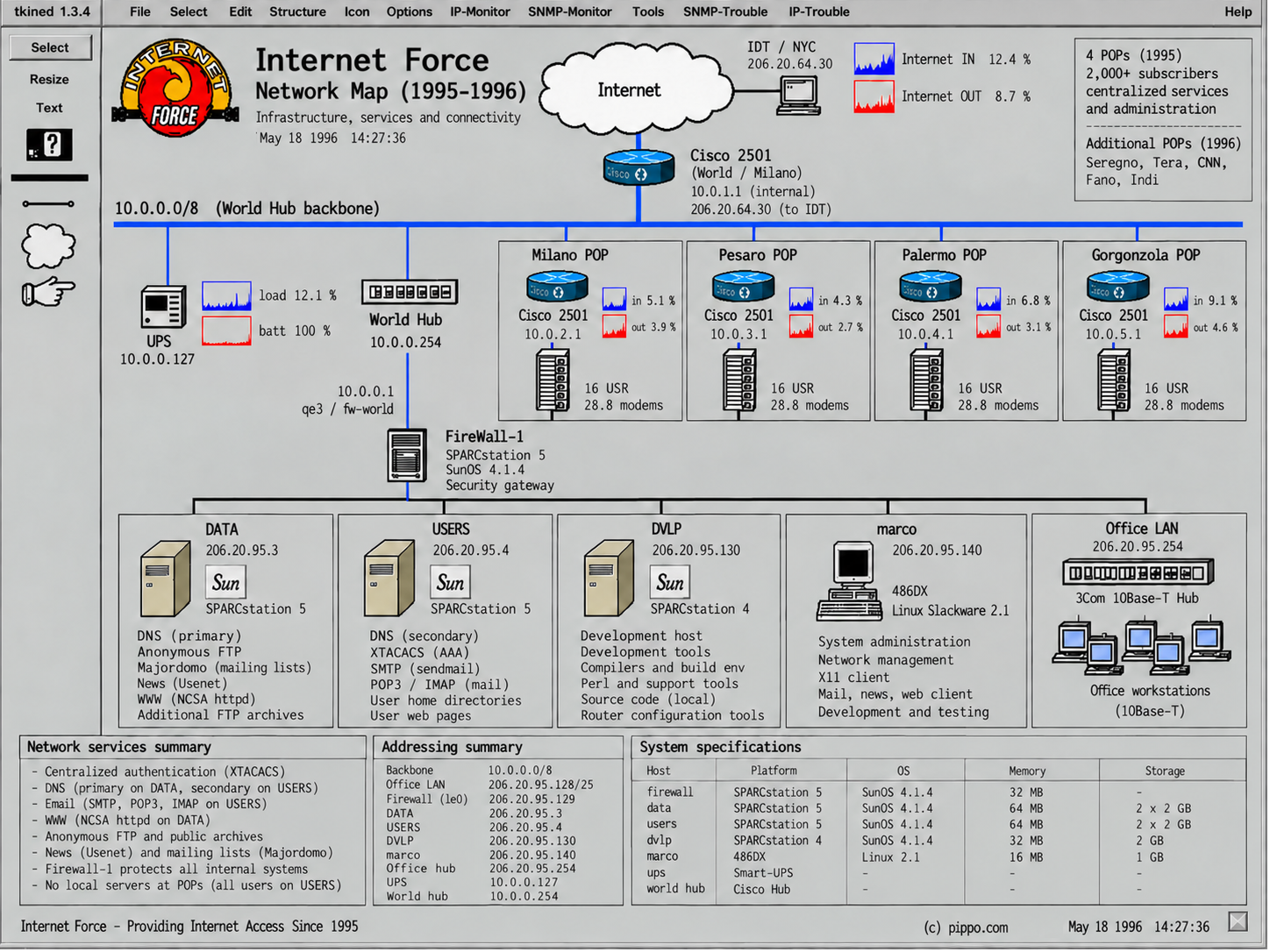Click the DVLP SPARCstation tower icon

tap(610, 579)
